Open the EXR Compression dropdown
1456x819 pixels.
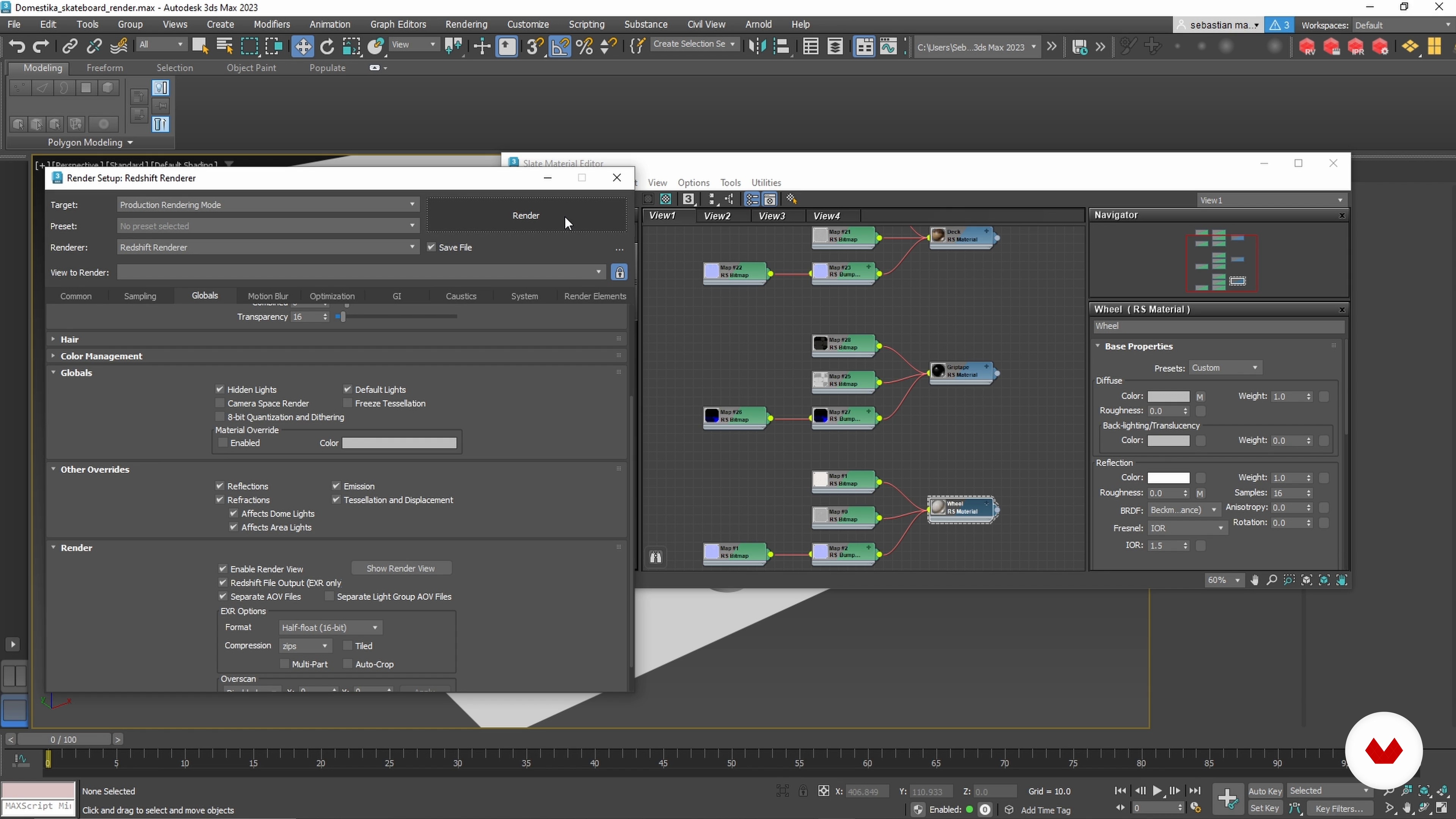point(305,645)
